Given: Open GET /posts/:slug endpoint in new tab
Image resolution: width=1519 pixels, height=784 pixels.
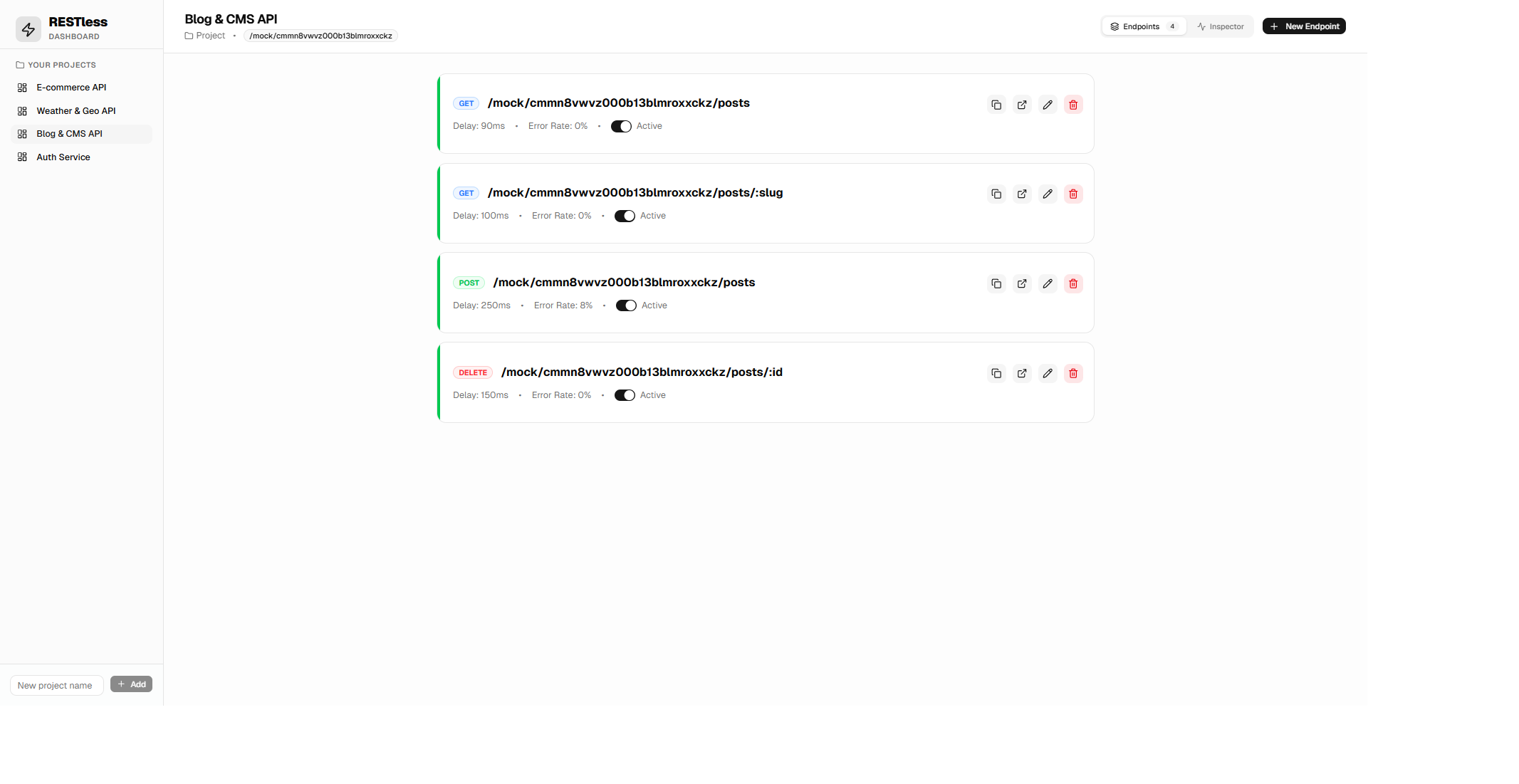Looking at the screenshot, I should [x=1022, y=194].
